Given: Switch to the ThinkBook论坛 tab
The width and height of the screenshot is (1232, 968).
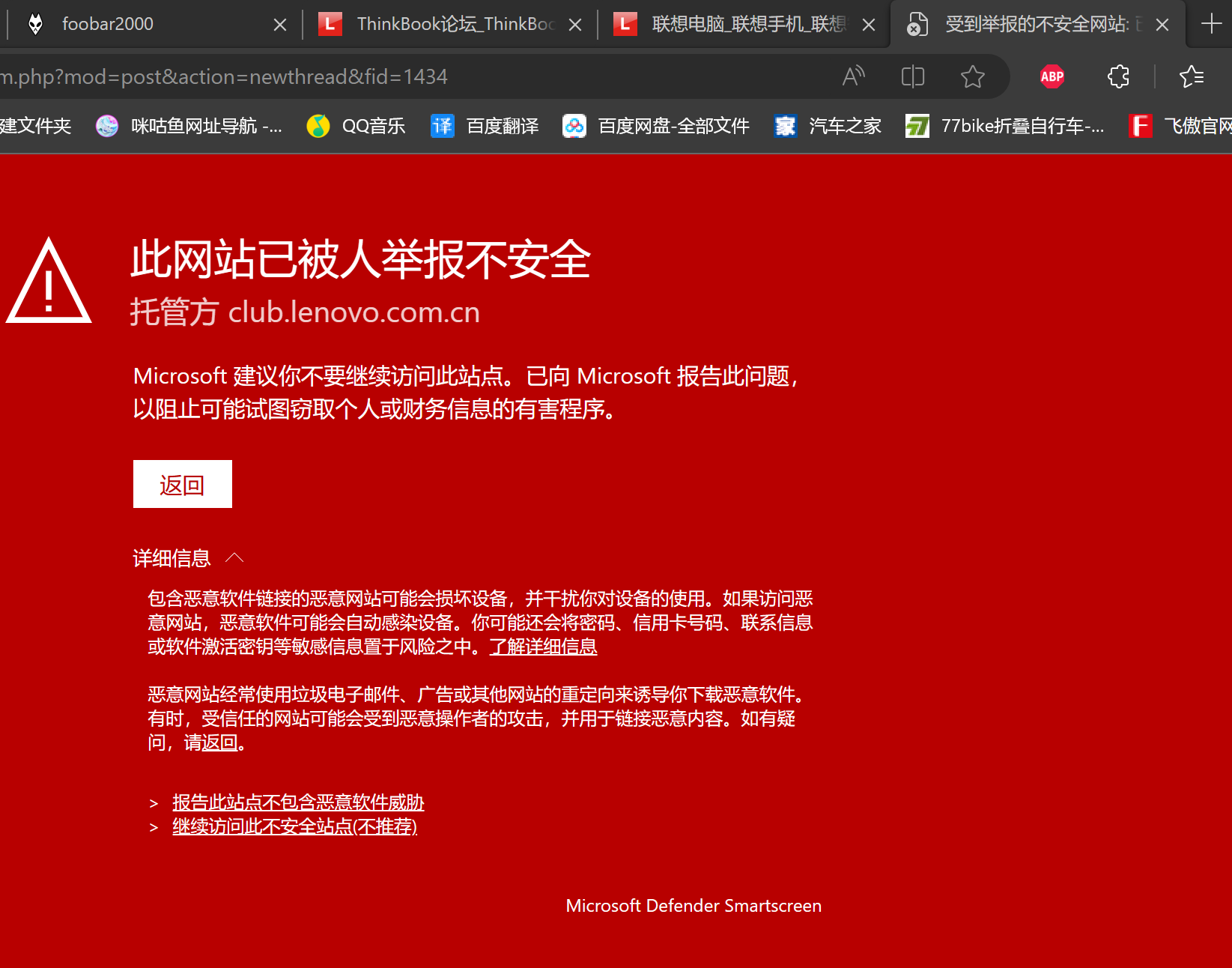Looking at the screenshot, I should tap(449, 24).
